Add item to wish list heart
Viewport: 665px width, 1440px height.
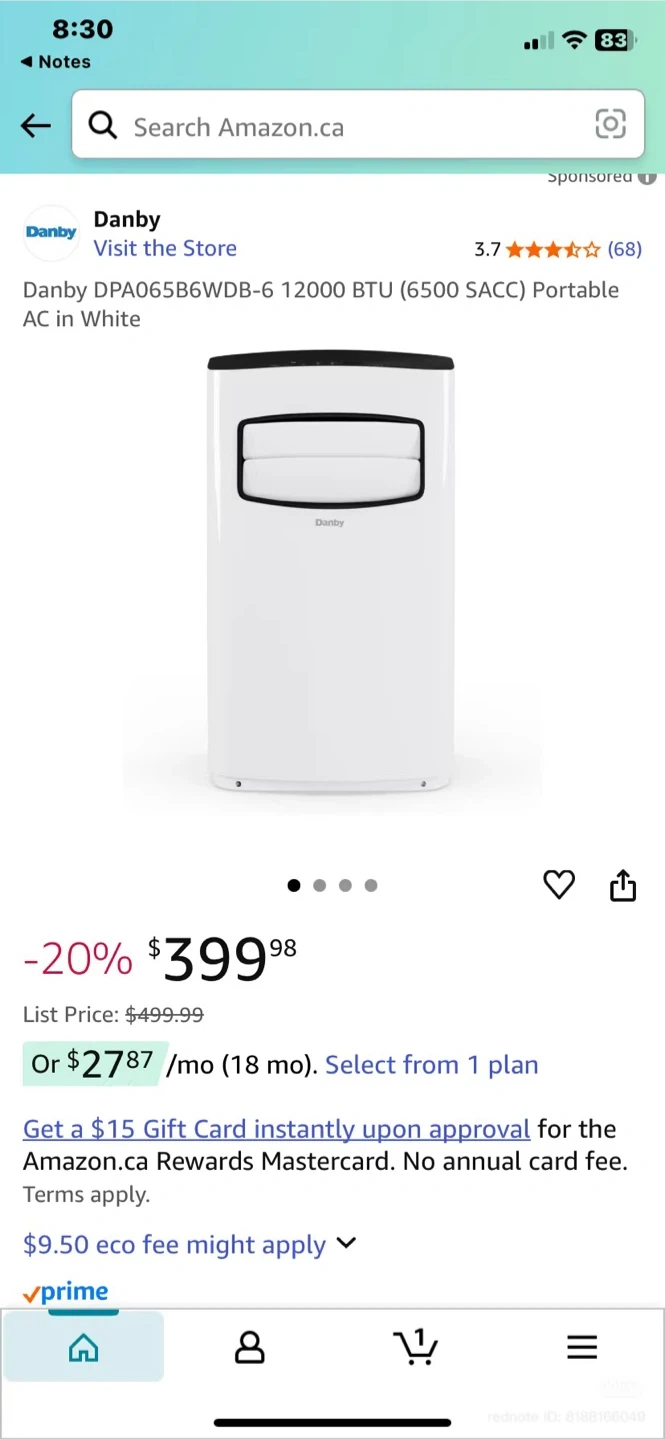(559, 885)
